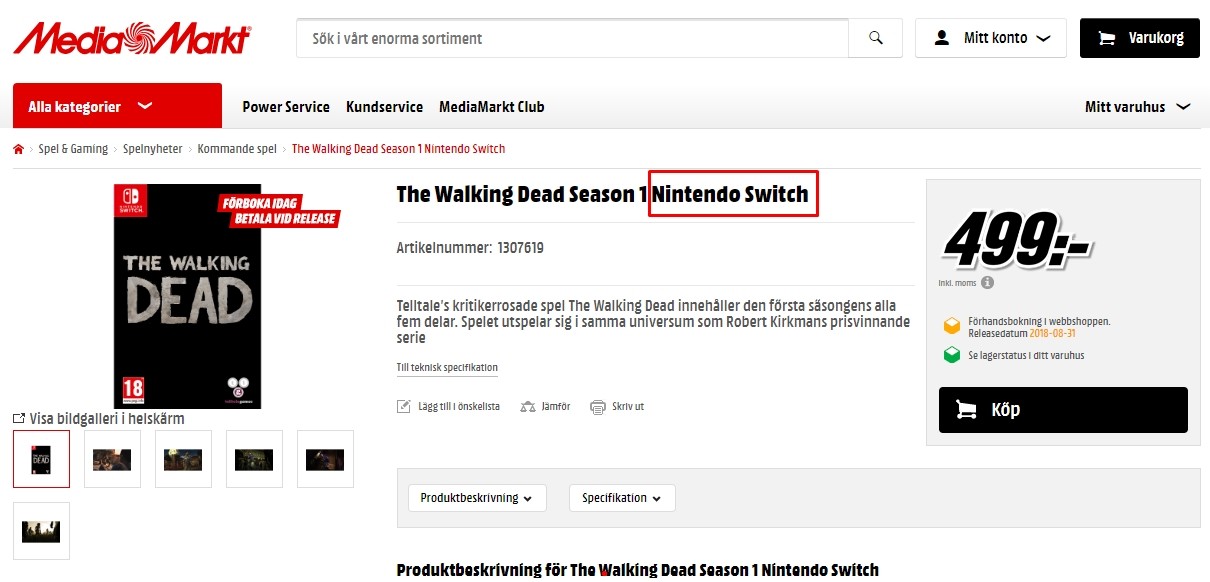
Task: Click the Köp button
Action: pos(1063,410)
